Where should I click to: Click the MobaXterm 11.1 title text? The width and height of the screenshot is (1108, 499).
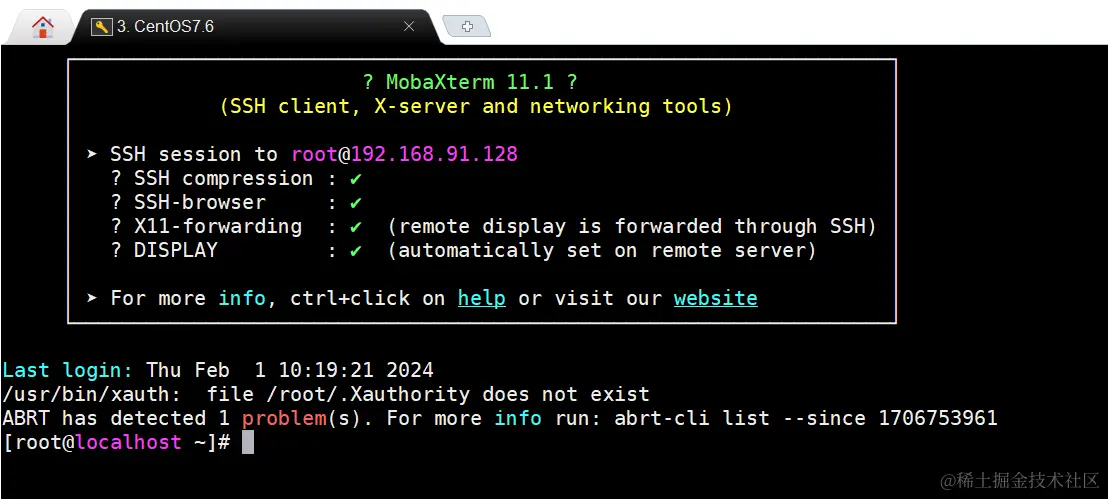click(470, 82)
